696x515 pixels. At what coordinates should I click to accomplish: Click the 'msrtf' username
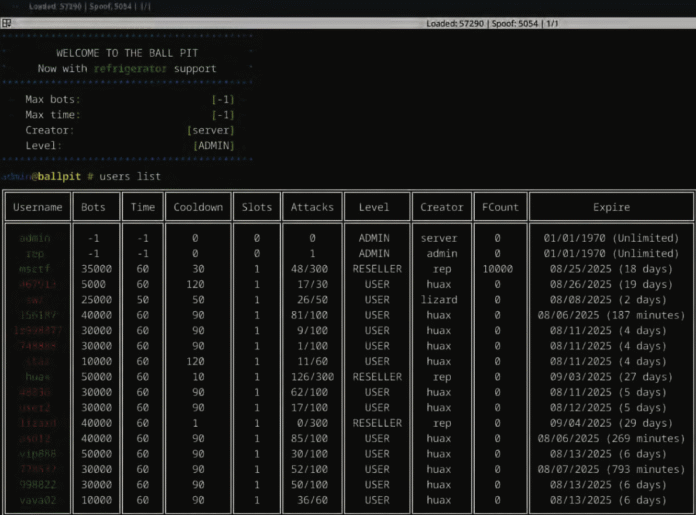[35, 269]
